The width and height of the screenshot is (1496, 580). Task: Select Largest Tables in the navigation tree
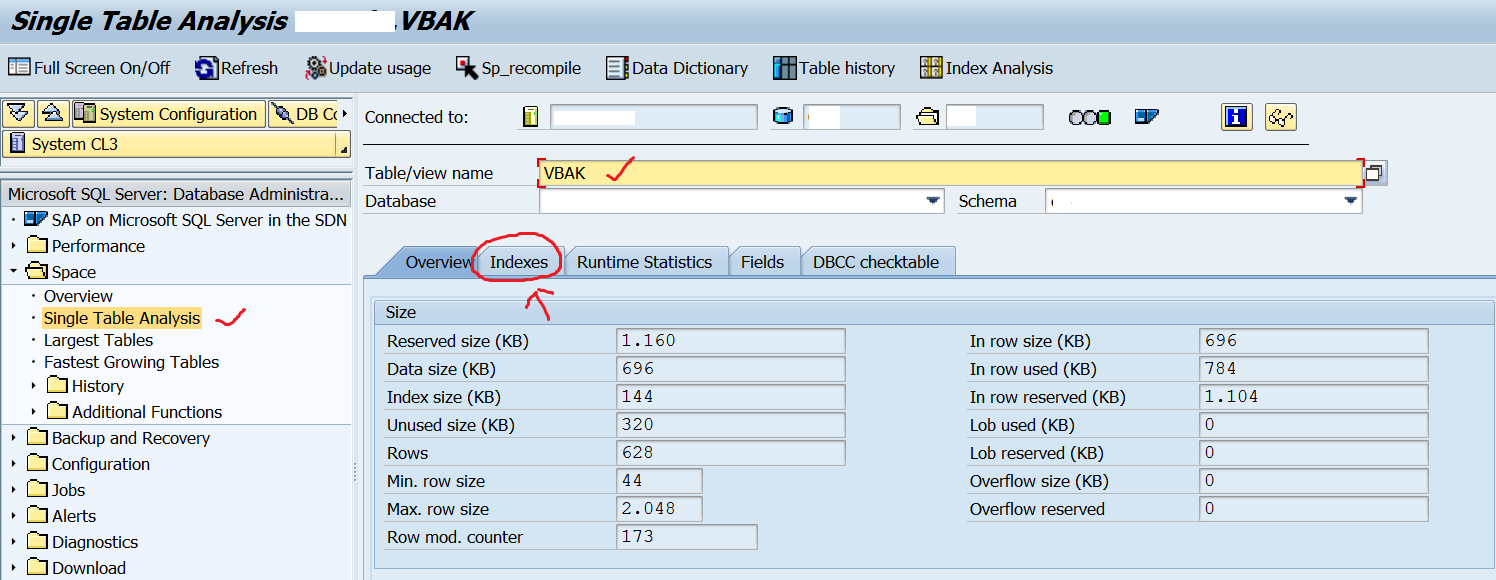pyautogui.click(x=97, y=339)
